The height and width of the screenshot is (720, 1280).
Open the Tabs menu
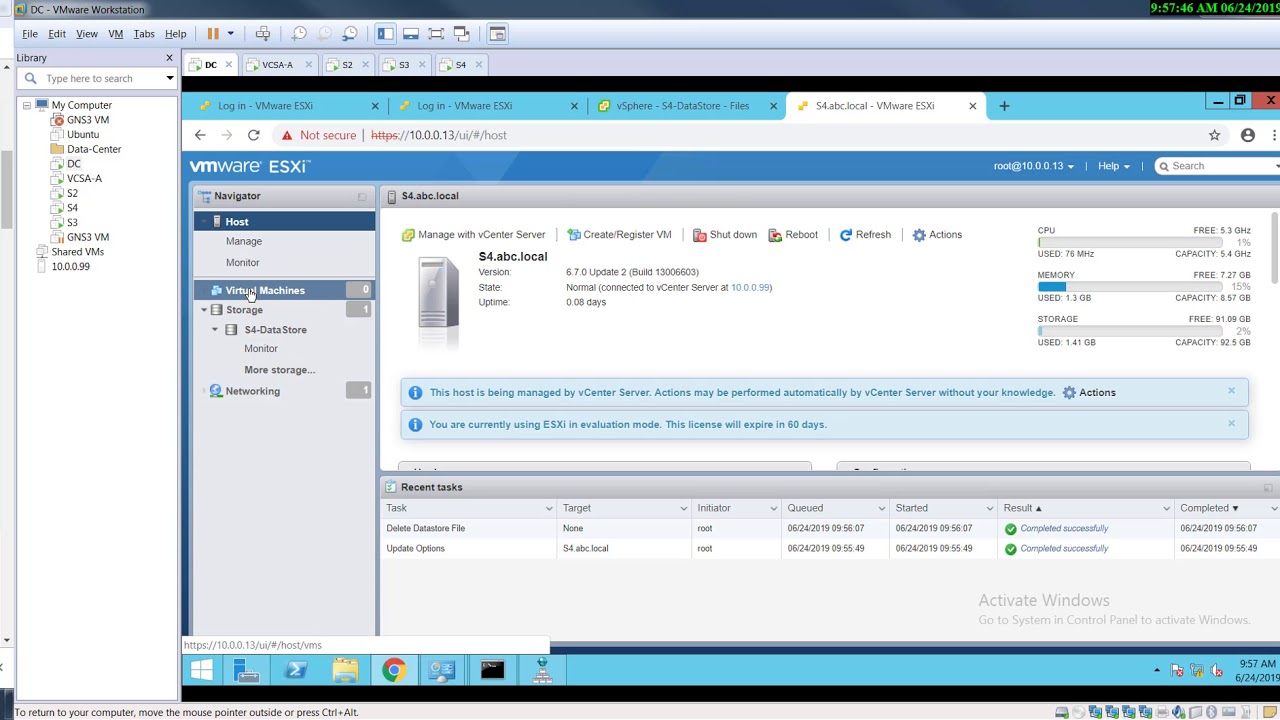pyautogui.click(x=144, y=34)
